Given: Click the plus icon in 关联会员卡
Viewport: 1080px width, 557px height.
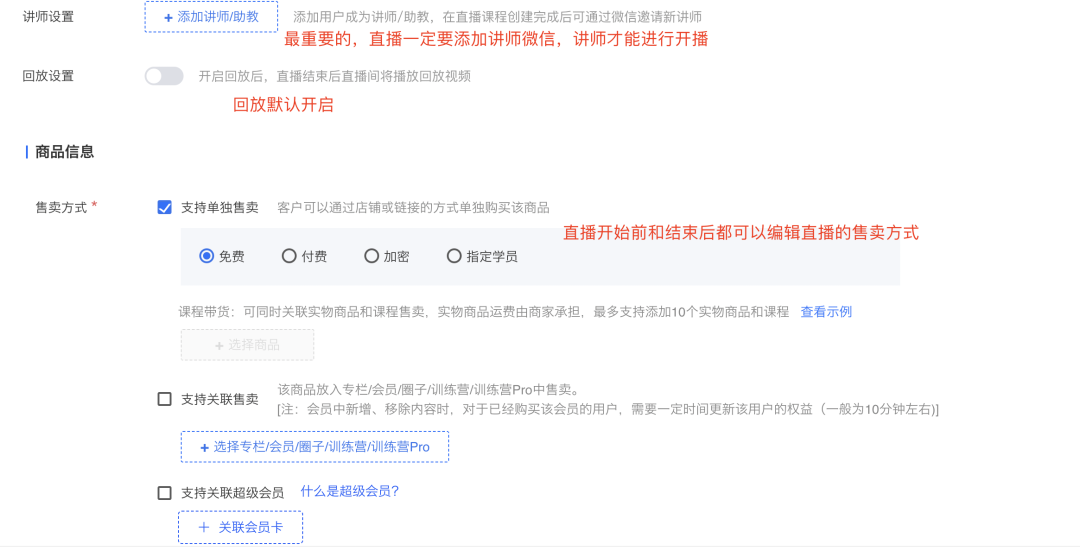Looking at the screenshot, I should point(203,527).
